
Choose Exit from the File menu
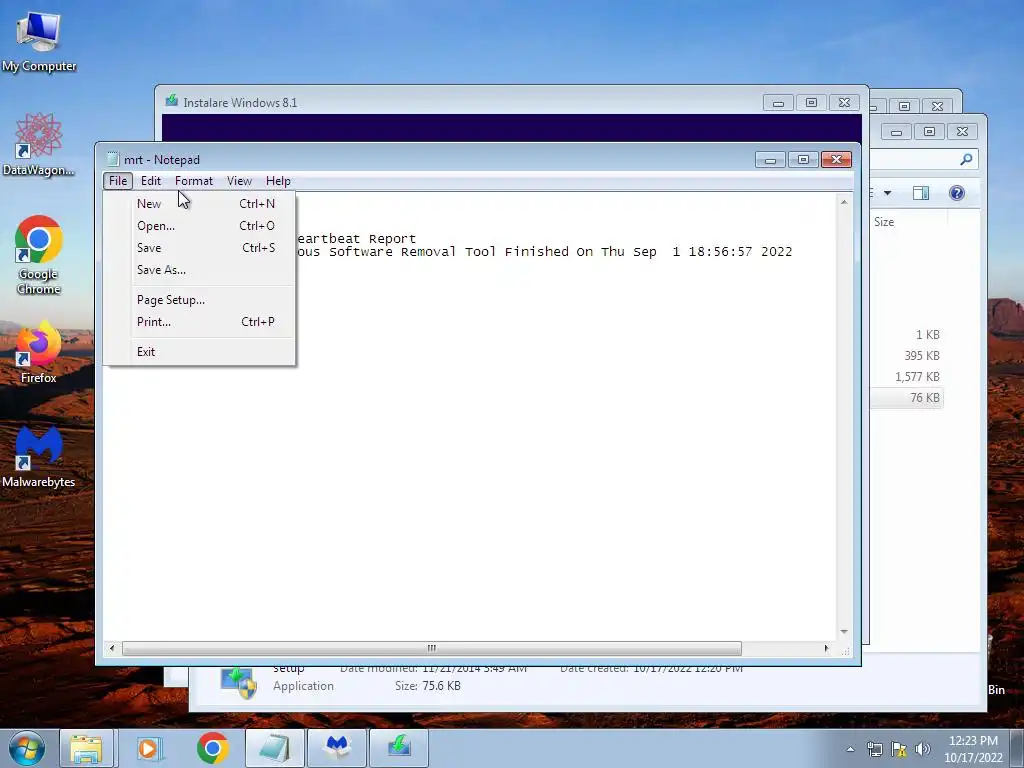tap(199, 352)
